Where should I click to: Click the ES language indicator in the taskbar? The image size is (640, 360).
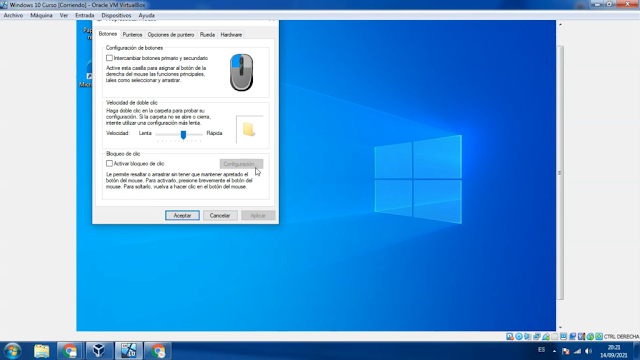click(x=541, y=350)
